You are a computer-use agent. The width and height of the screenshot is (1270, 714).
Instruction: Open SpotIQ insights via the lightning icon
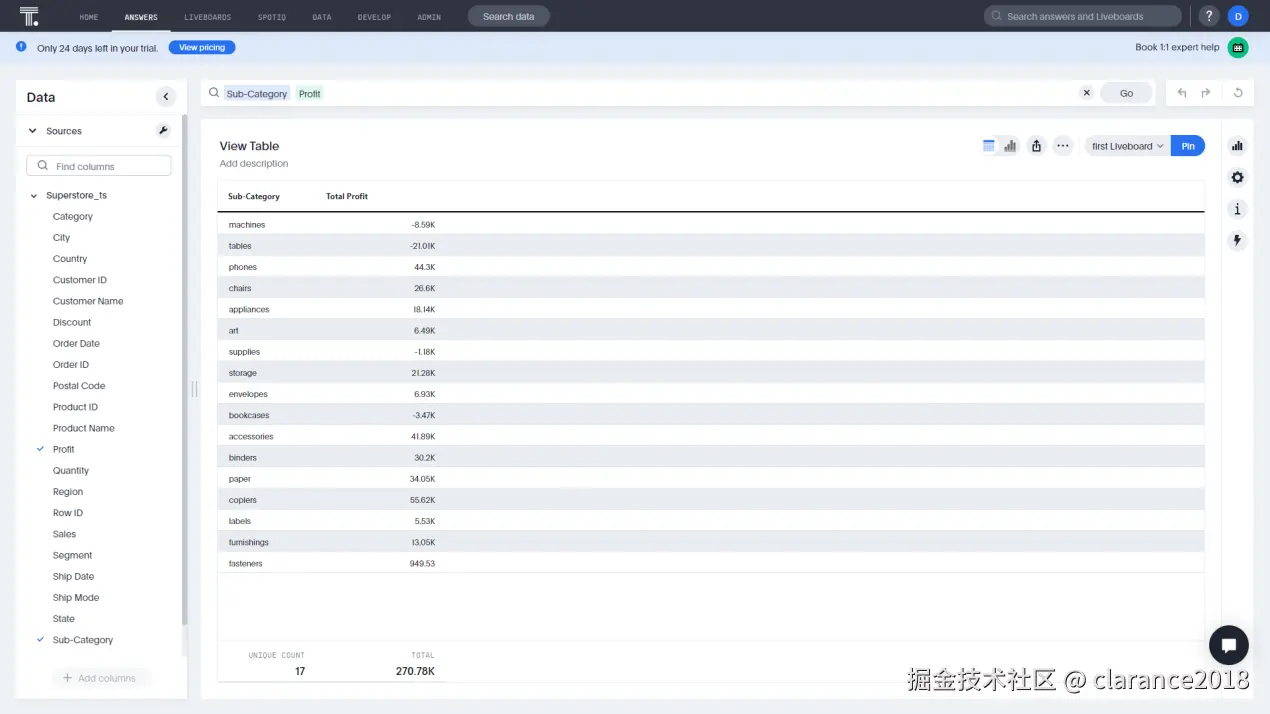1237,240
